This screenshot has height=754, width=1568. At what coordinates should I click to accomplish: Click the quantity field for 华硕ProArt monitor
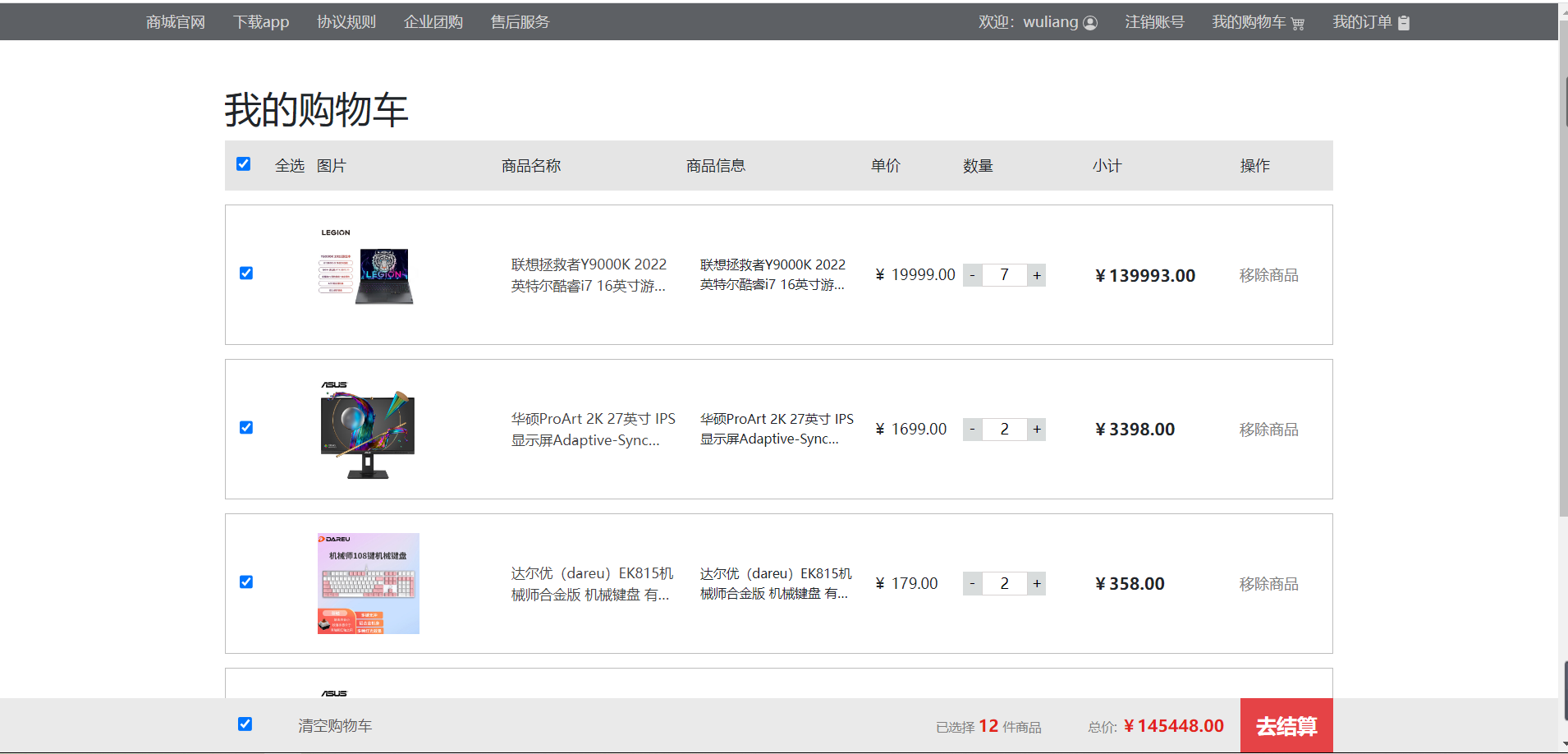click(x=1005, y=430)
